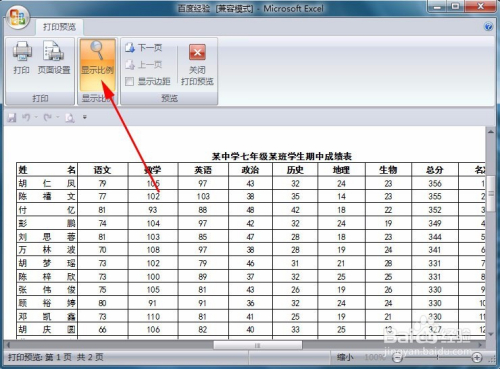500x369 pixels.
Task: Click 数学 score 93 cell
Action: click(x=153, y=210)
